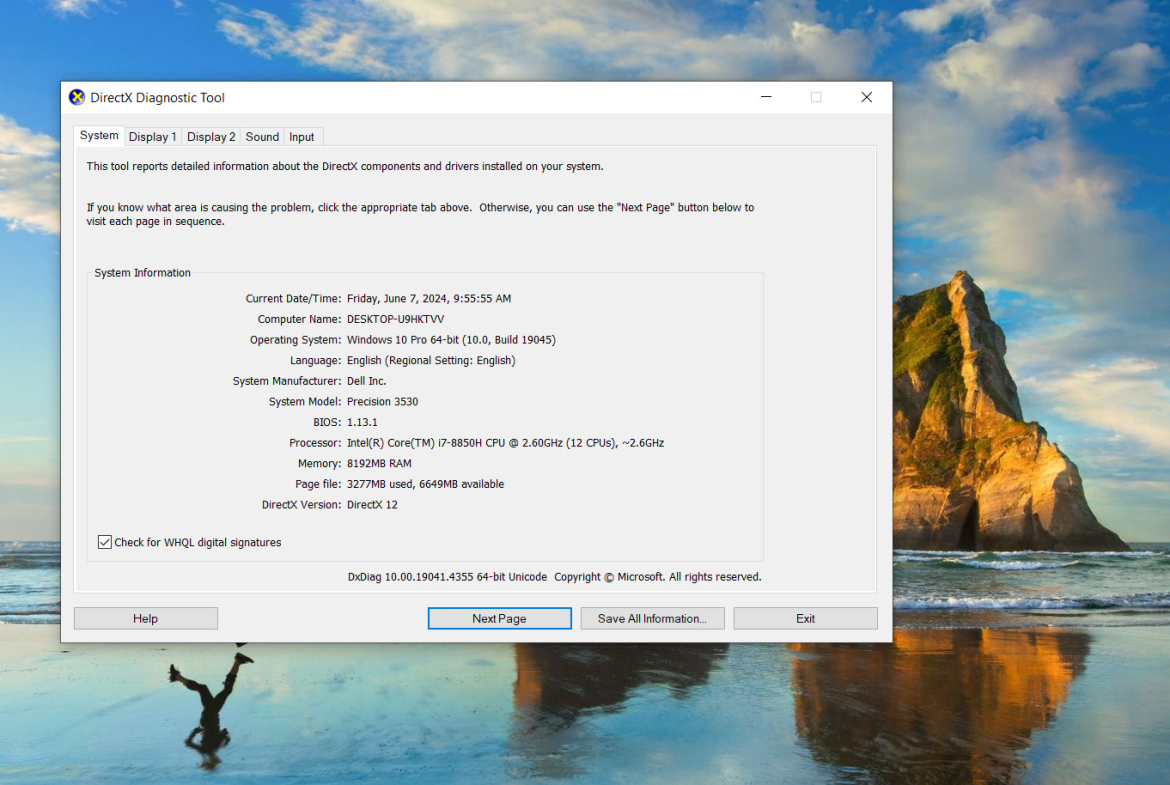This screenshot has width=1170, height=785.
Task: Click the Operating System value Windows 10 Pro
Action: pos(451,340)
